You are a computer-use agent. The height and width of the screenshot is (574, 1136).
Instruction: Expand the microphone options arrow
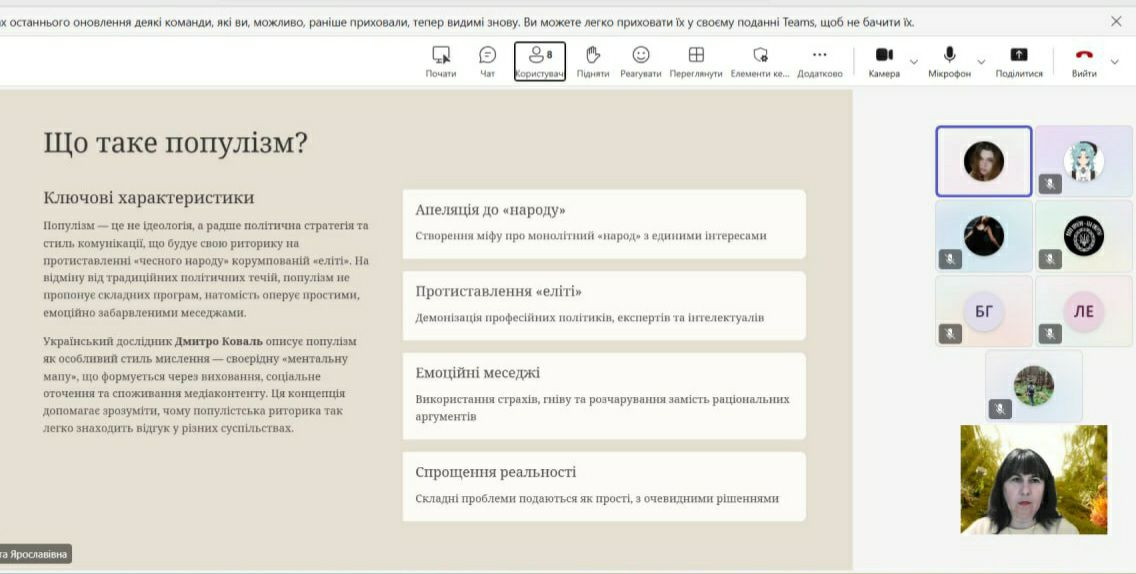(981, 62)
